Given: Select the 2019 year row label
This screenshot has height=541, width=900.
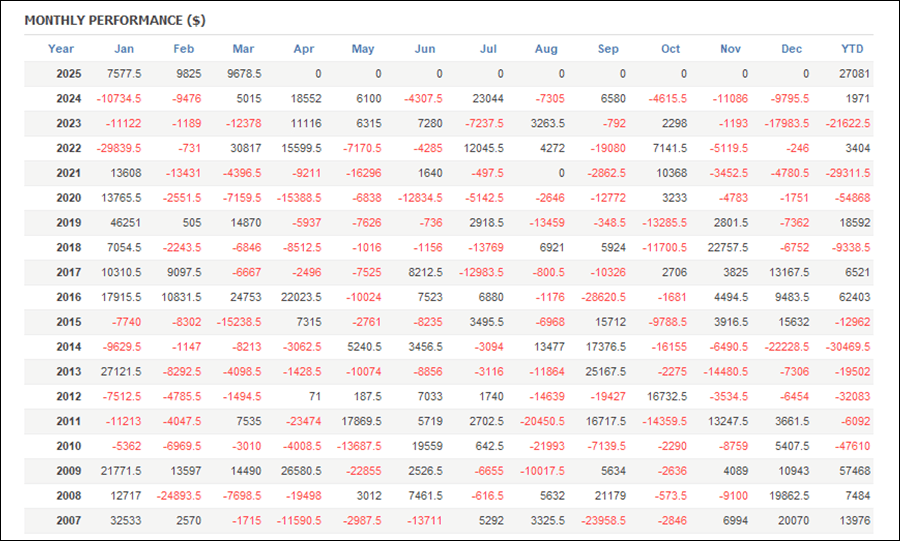Looking at the screenshot, I should click(69, 223).
